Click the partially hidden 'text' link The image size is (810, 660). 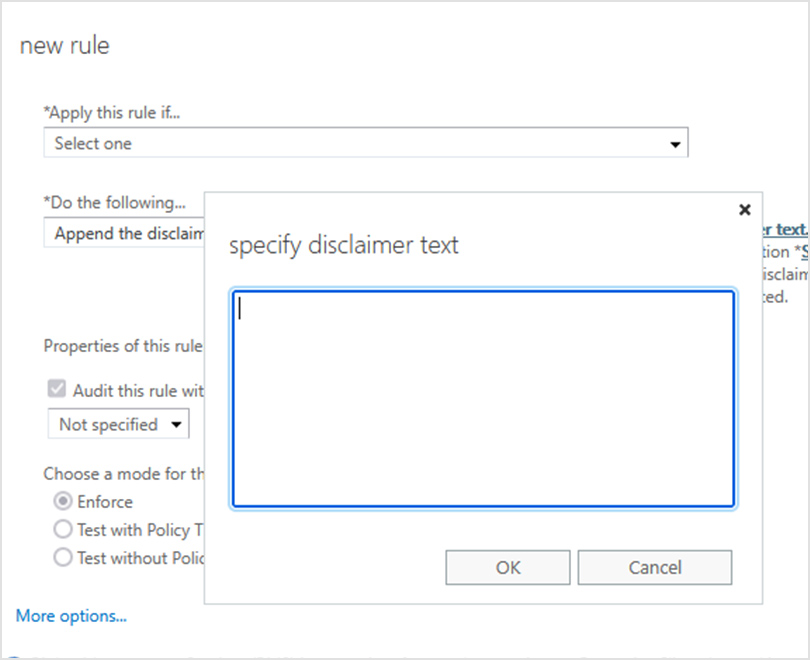click(785, 229)
